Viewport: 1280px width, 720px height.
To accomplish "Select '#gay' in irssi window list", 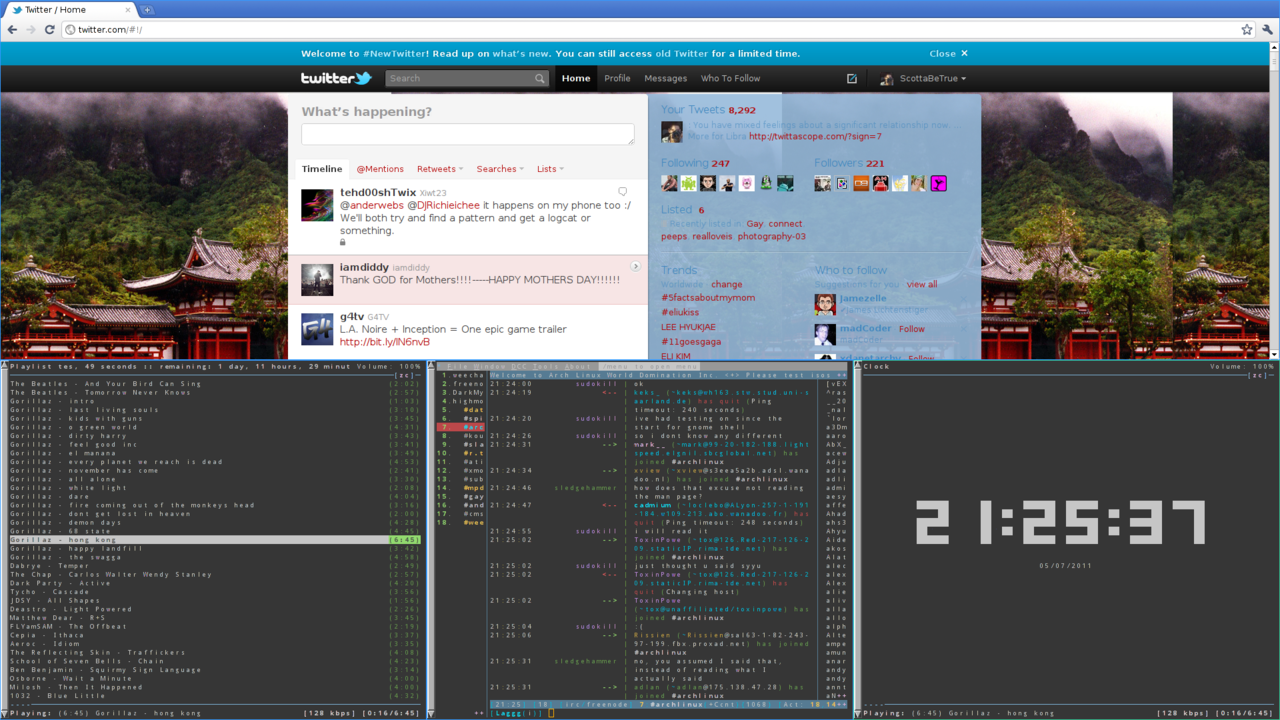I will pos(473,496).
